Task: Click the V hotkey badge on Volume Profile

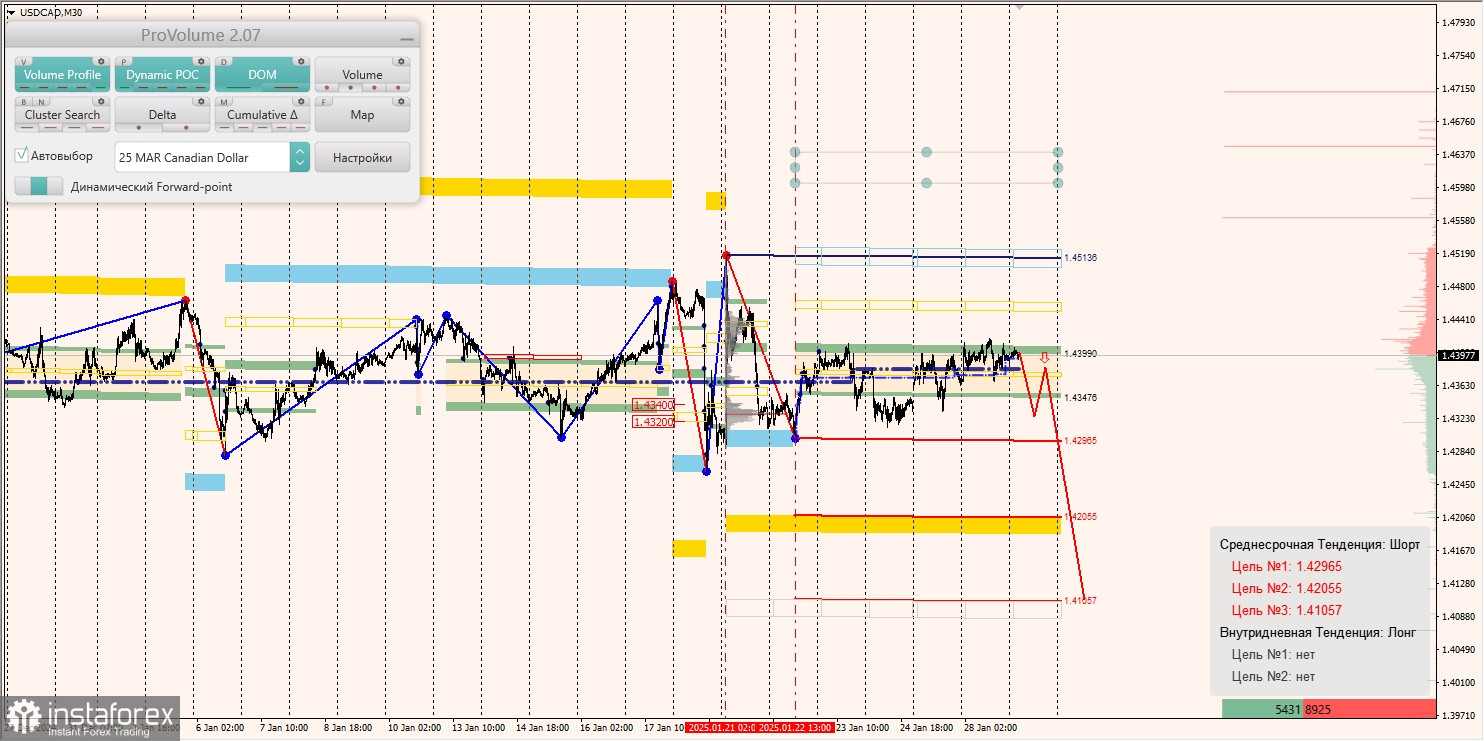Action: point(24,62)
